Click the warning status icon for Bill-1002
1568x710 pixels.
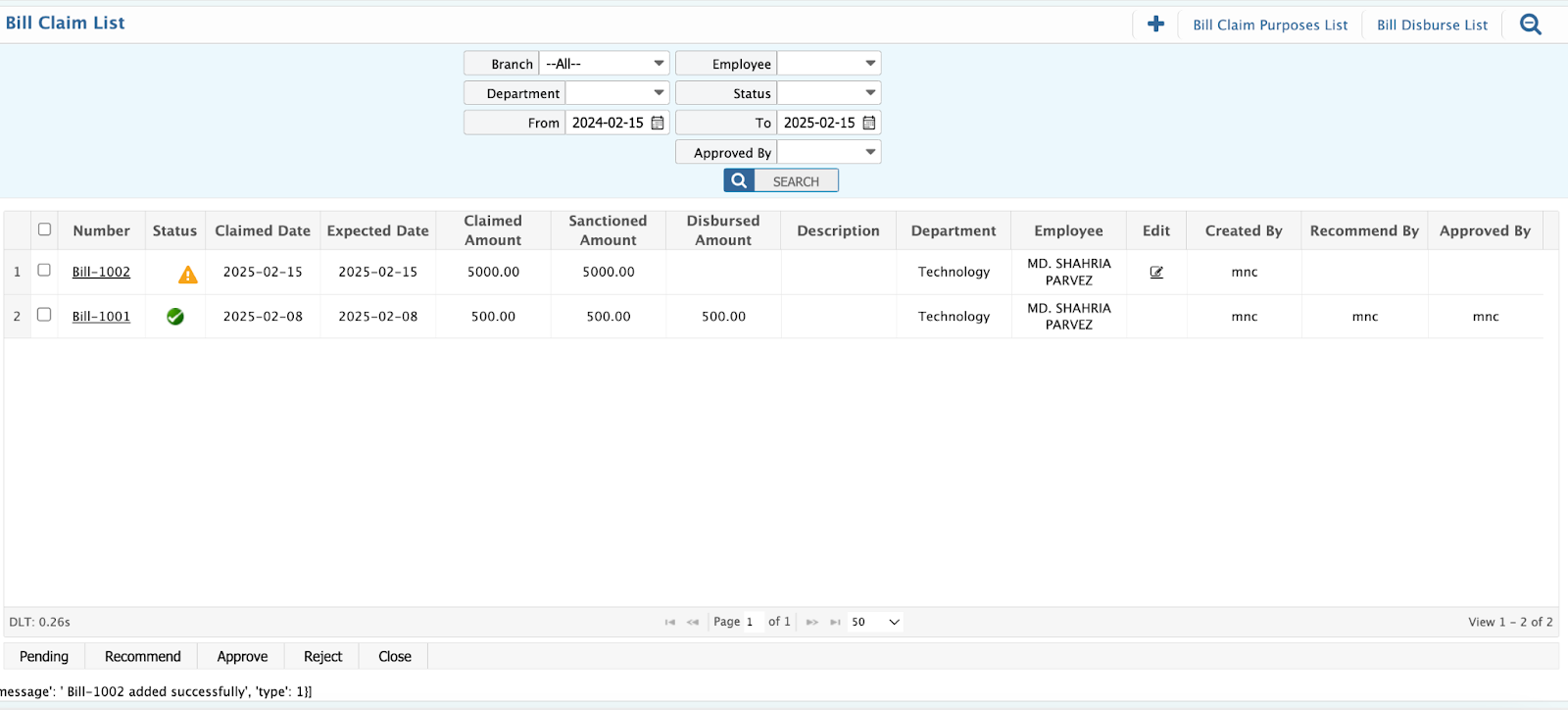pos(187,275)
